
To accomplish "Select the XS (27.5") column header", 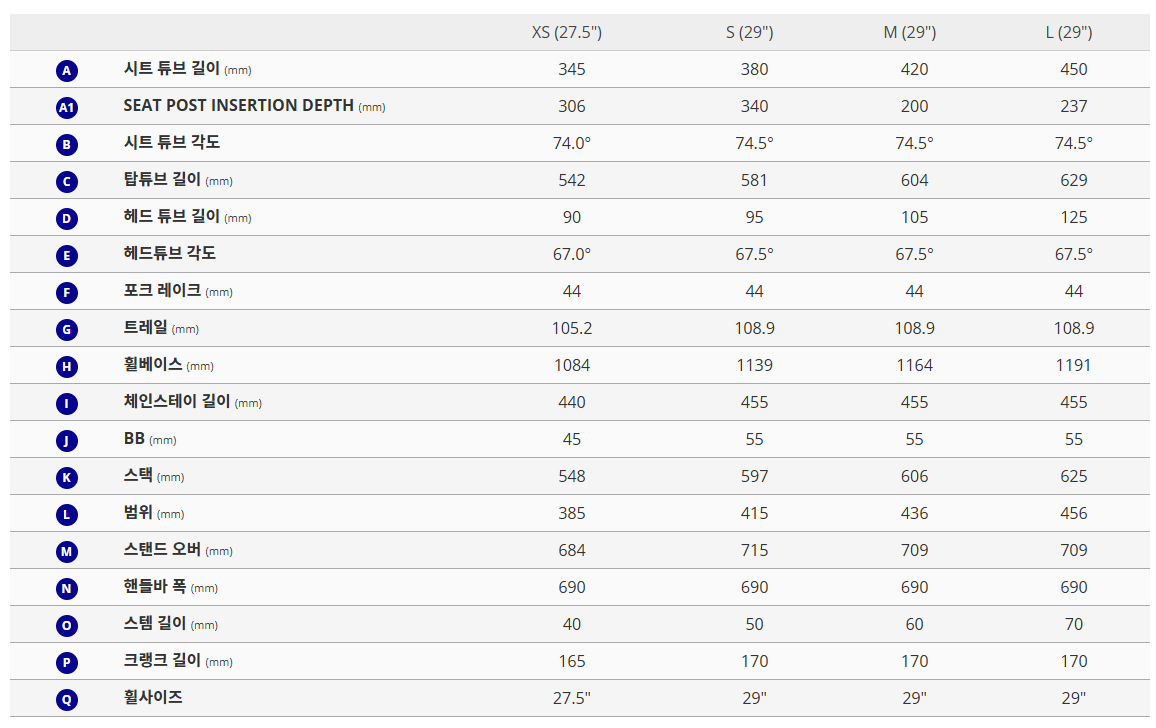I will tap(566, 32).
